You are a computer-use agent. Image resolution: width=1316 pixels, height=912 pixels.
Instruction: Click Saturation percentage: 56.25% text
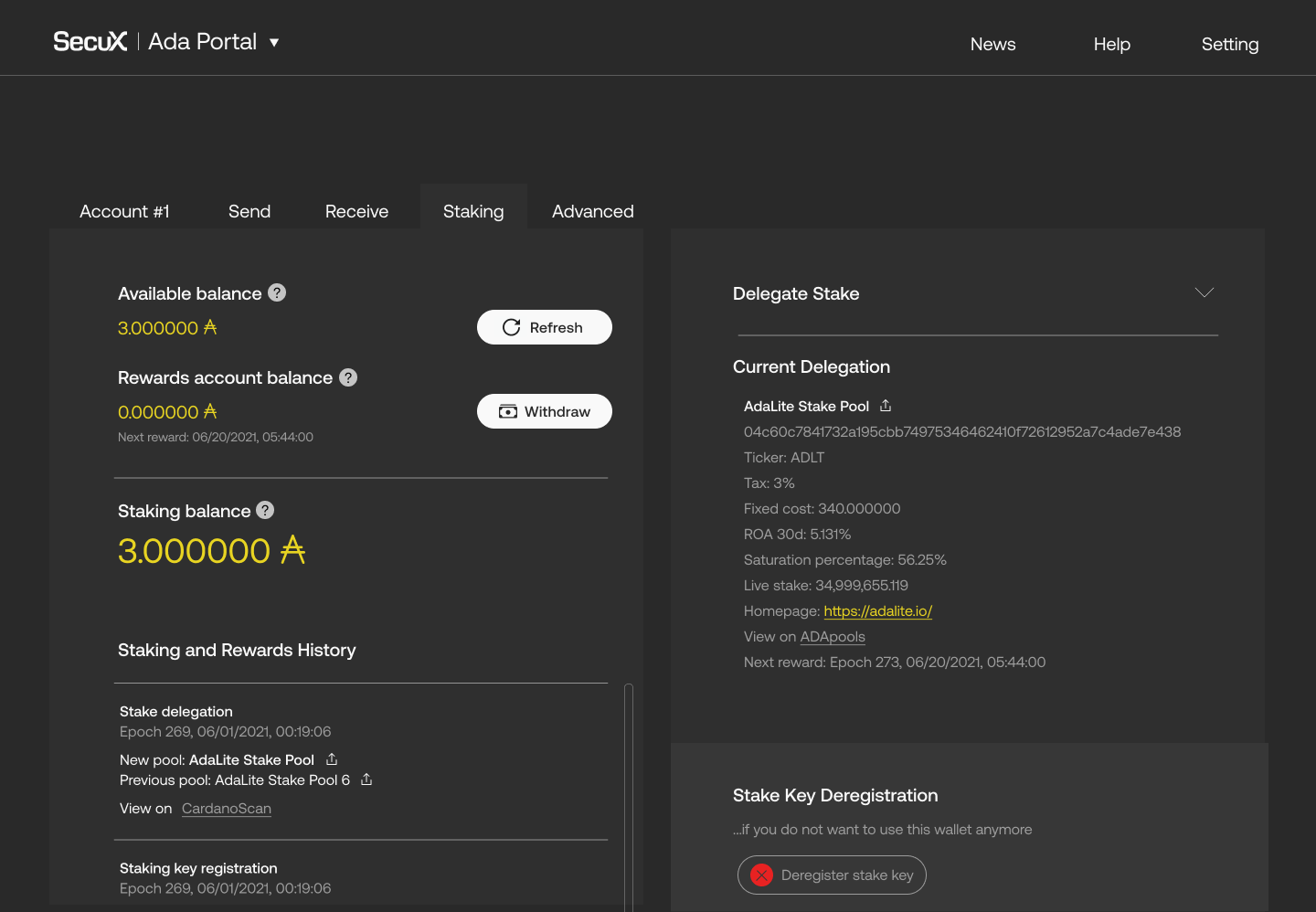point(845,559)
